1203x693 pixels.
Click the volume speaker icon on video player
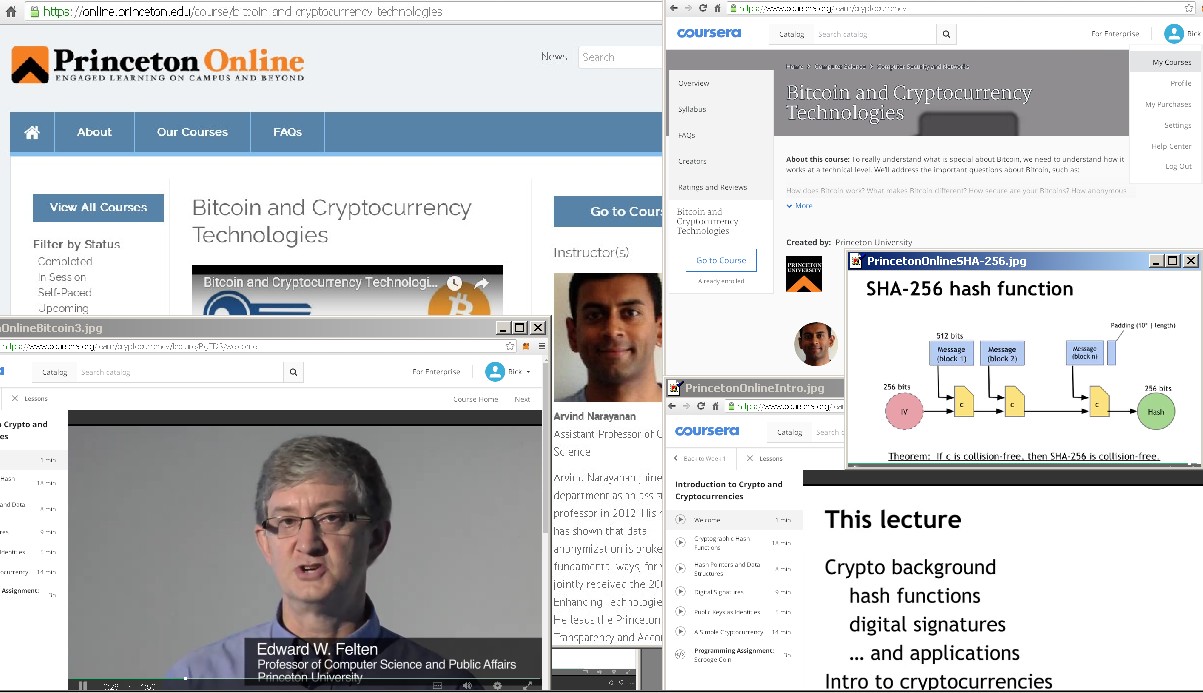[467, 686]
